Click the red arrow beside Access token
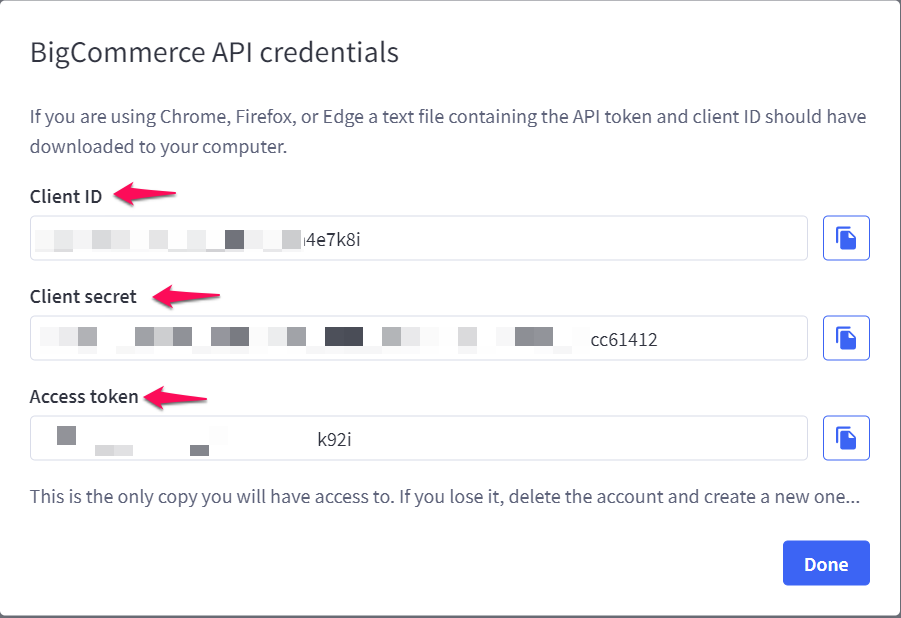The image size is (901, 618). pos(174,398)
